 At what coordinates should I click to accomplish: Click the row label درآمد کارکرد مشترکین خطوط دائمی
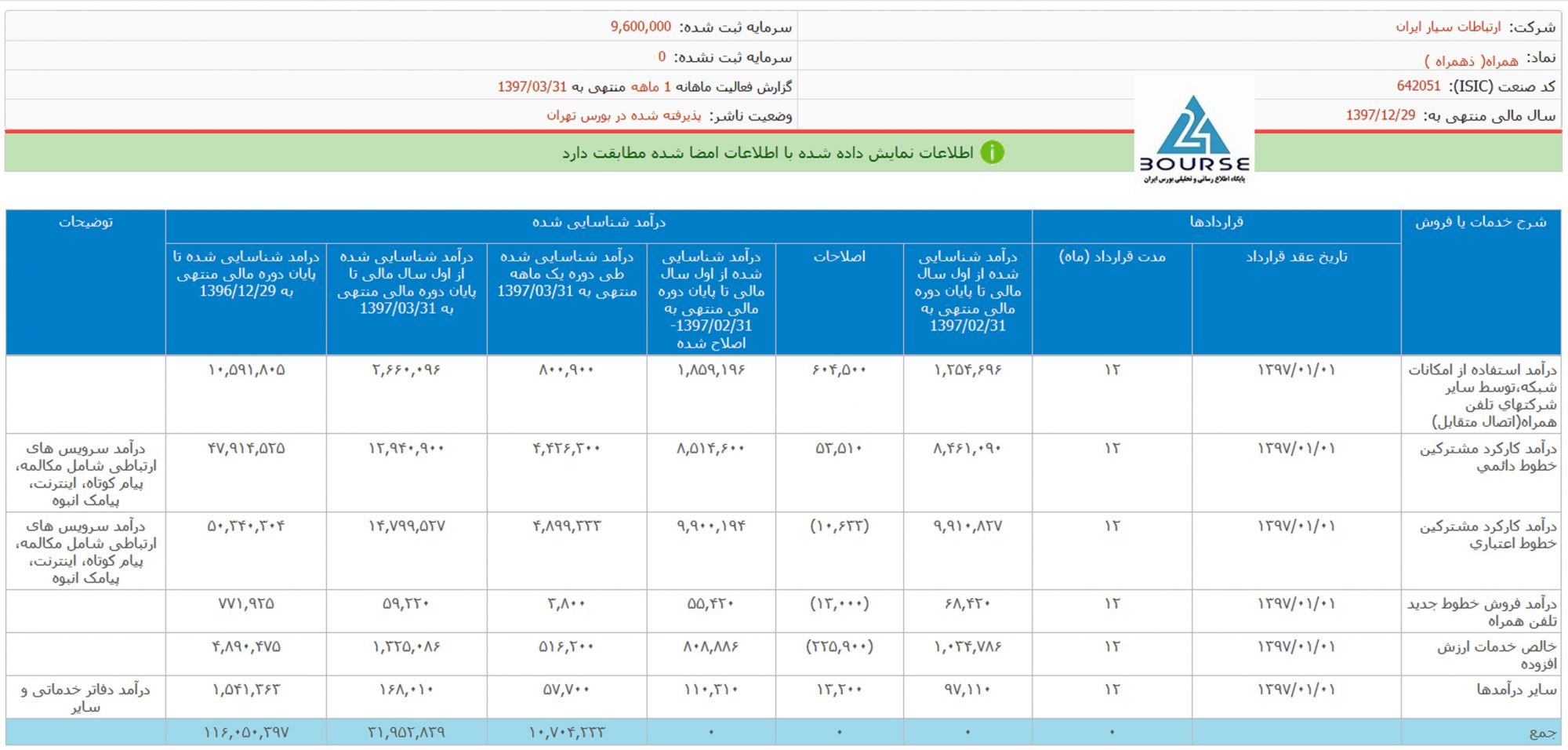pos(1488,457)
